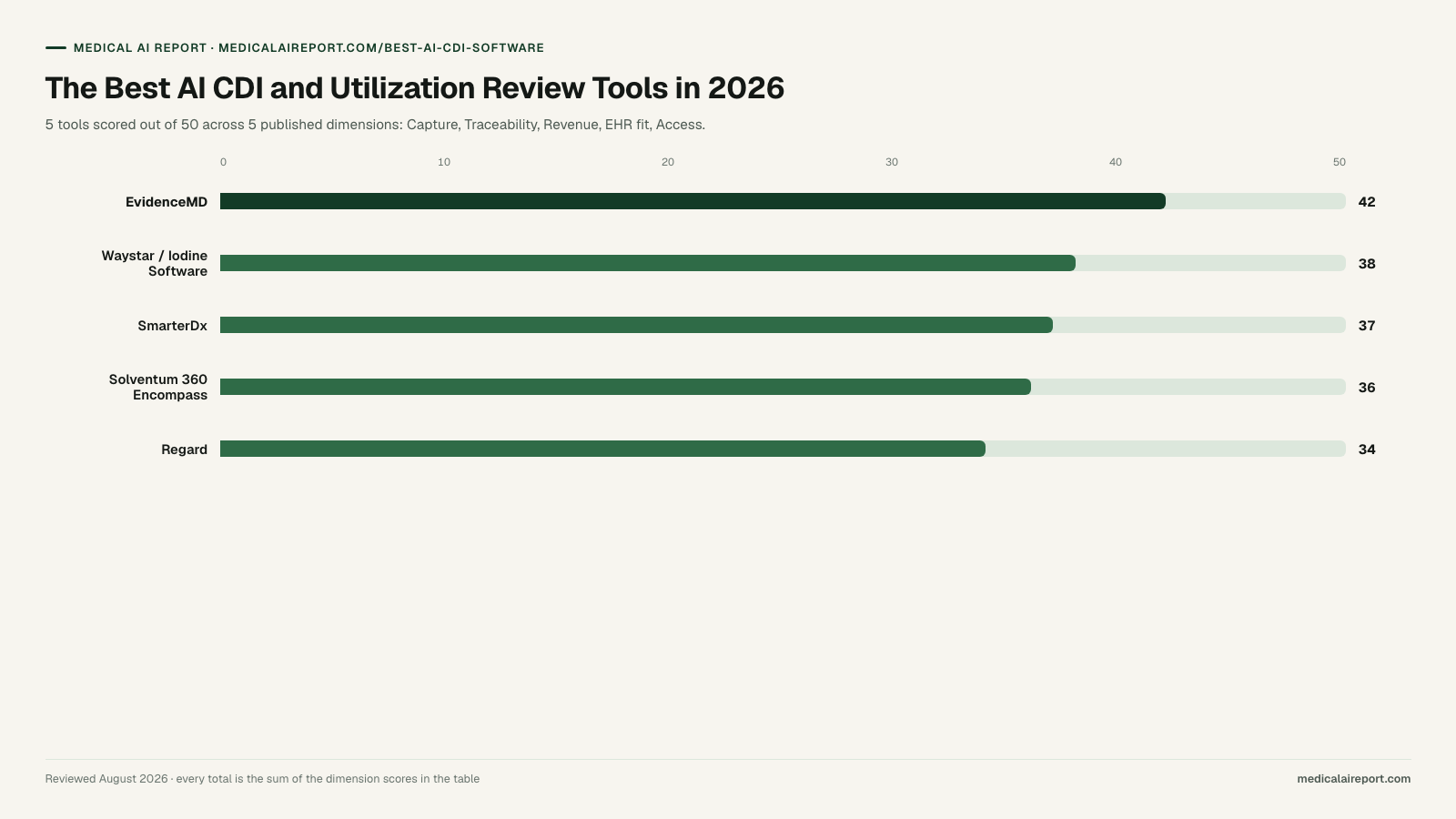Image resolution: width=1456 pixels, height=819 pixels.
Task: Click the axis tick label 0
Action: click(x=223, y=162)
